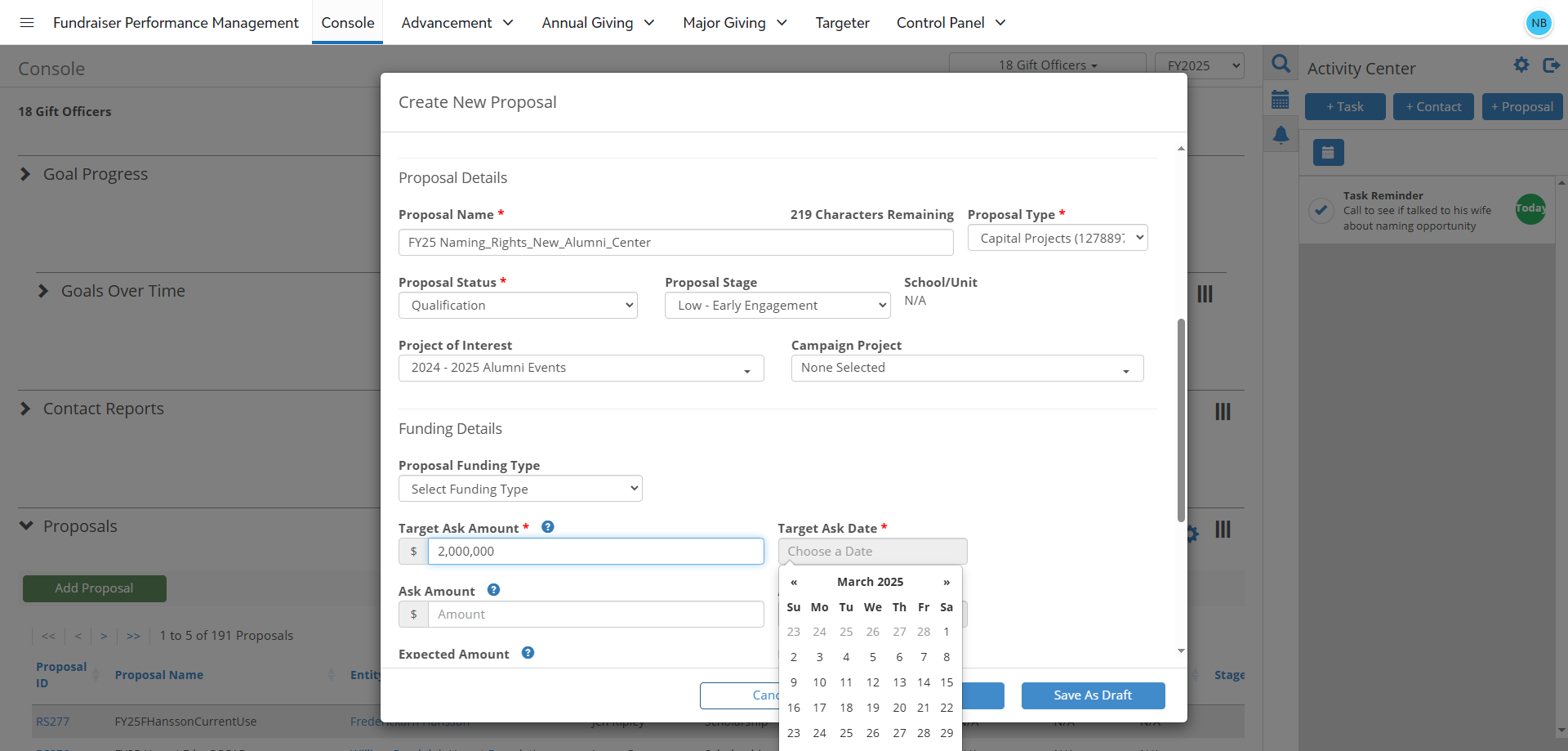The height and width of the screenshot is (751, 1568).
Task: Click the + Contact button
Action: pyautogui.click(x=1433, y=106)
